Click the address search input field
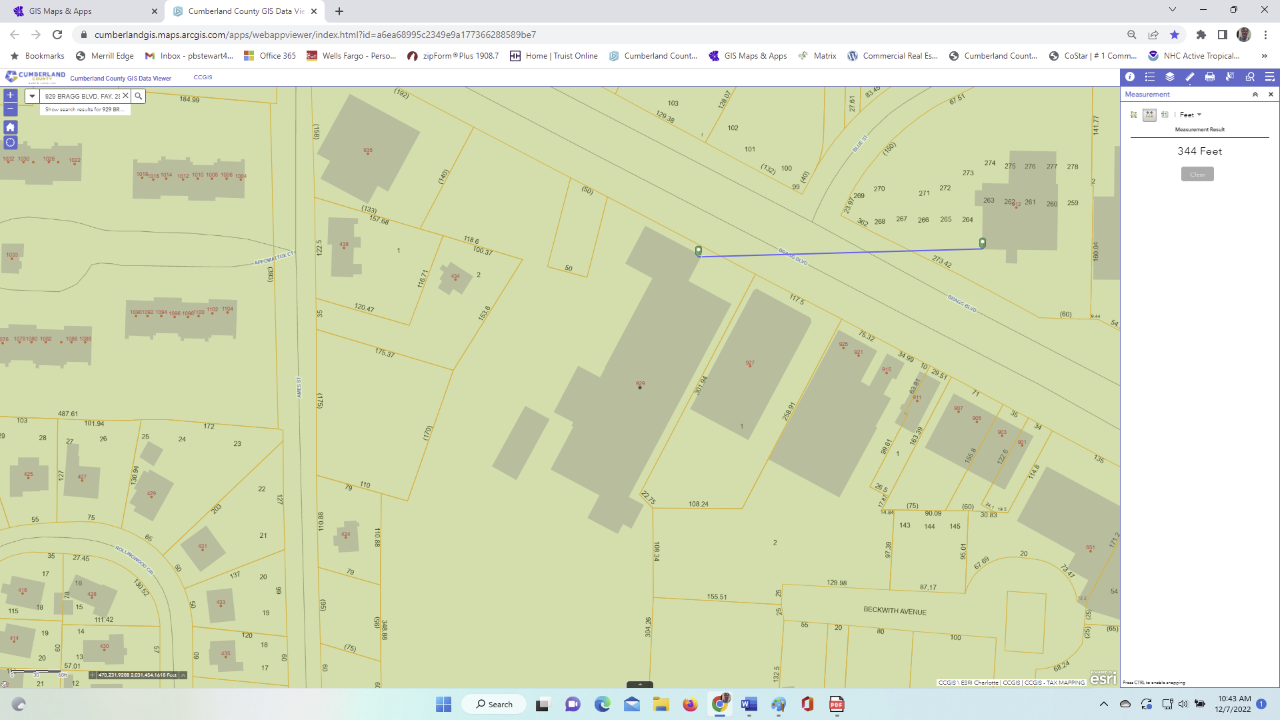 (x=80, y=96)
